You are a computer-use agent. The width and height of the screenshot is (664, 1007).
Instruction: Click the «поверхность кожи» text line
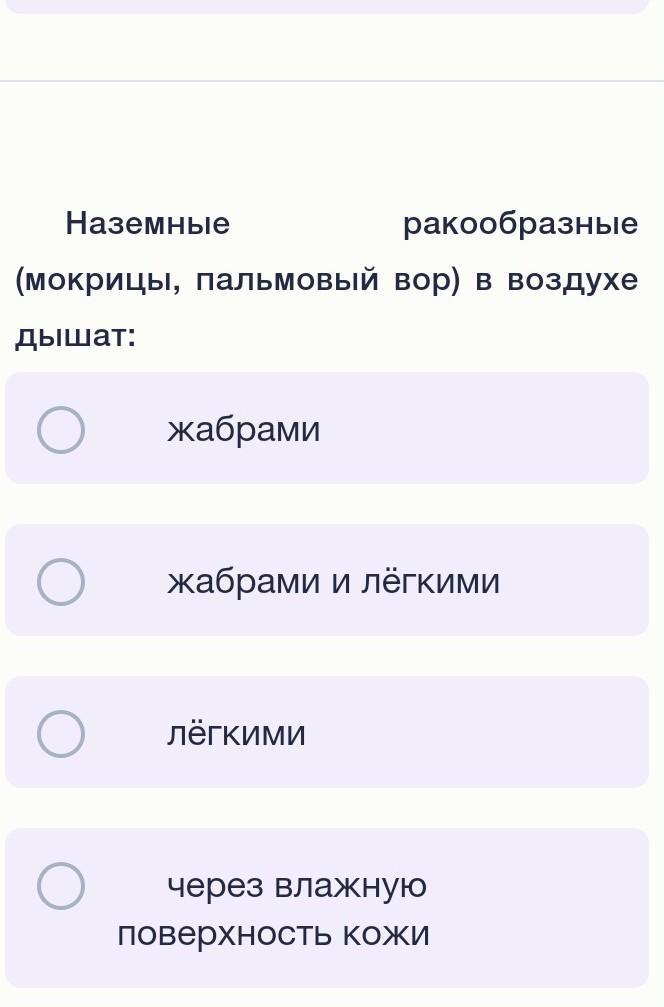pyautogui.click(x=273, y=934)
